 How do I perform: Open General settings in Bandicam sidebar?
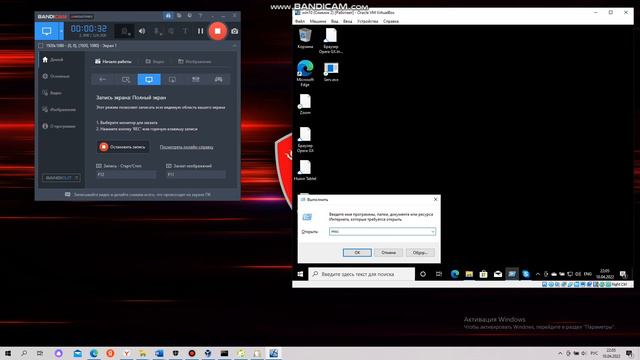click(56, 76)
